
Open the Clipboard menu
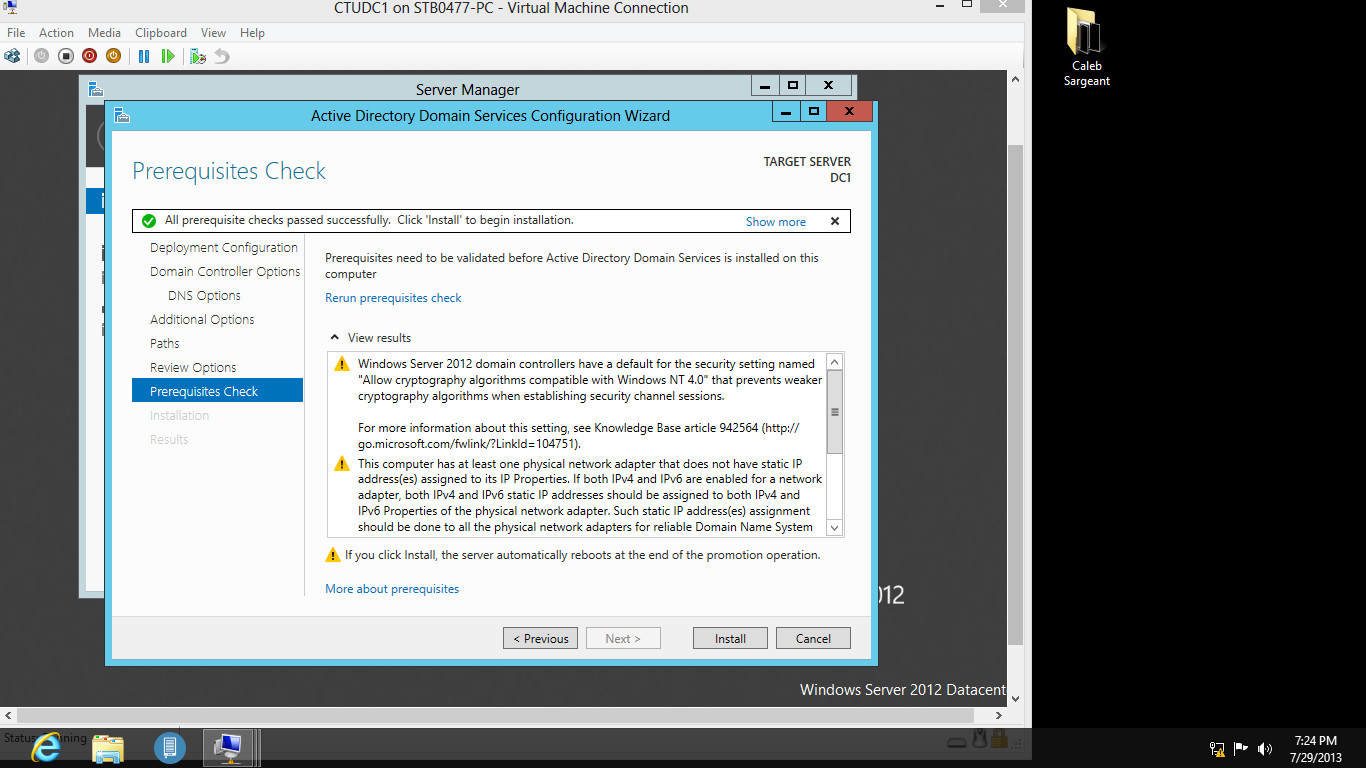pos(161,33)
